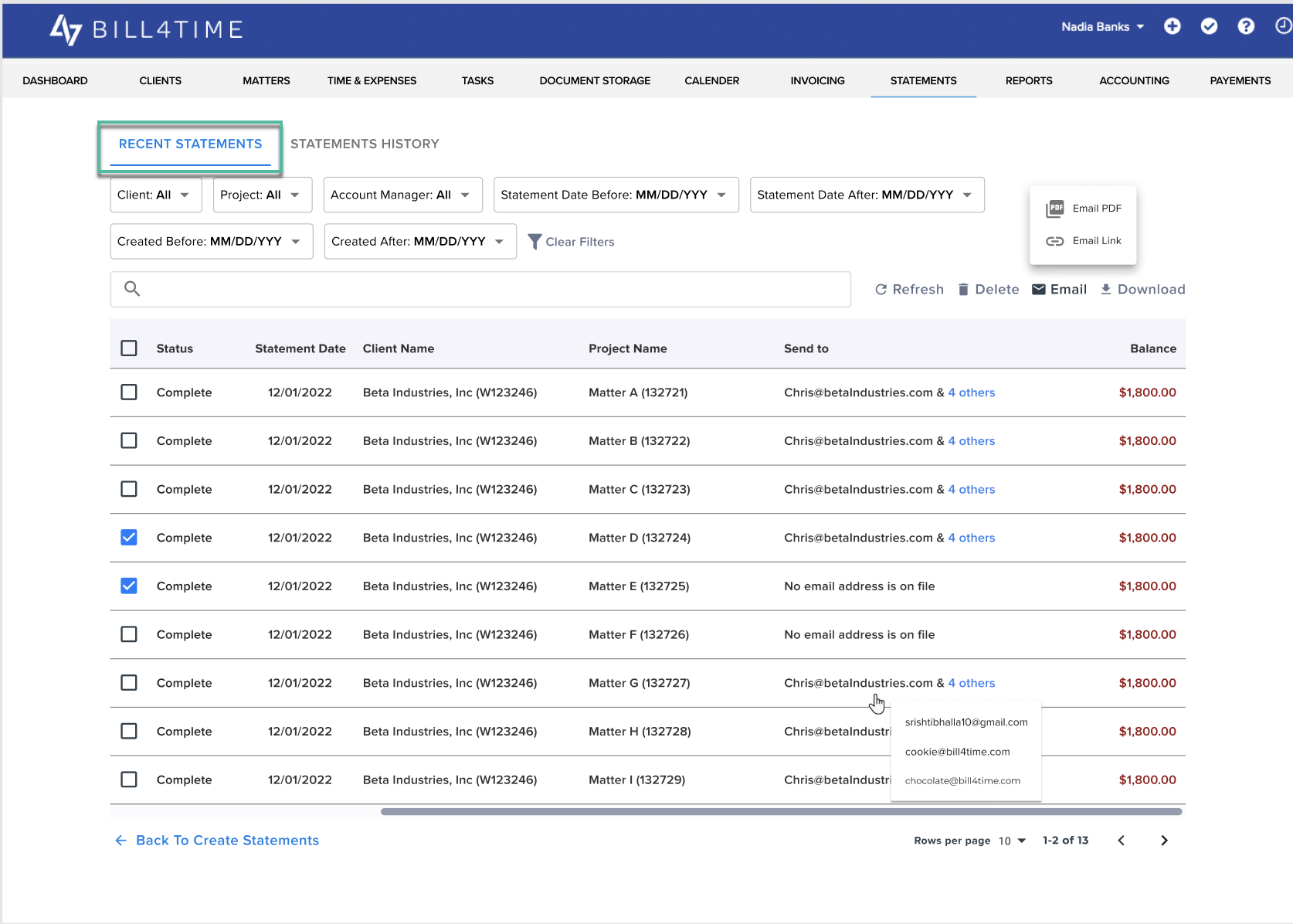Open the Project: All dropdown

tap(263, 195)
